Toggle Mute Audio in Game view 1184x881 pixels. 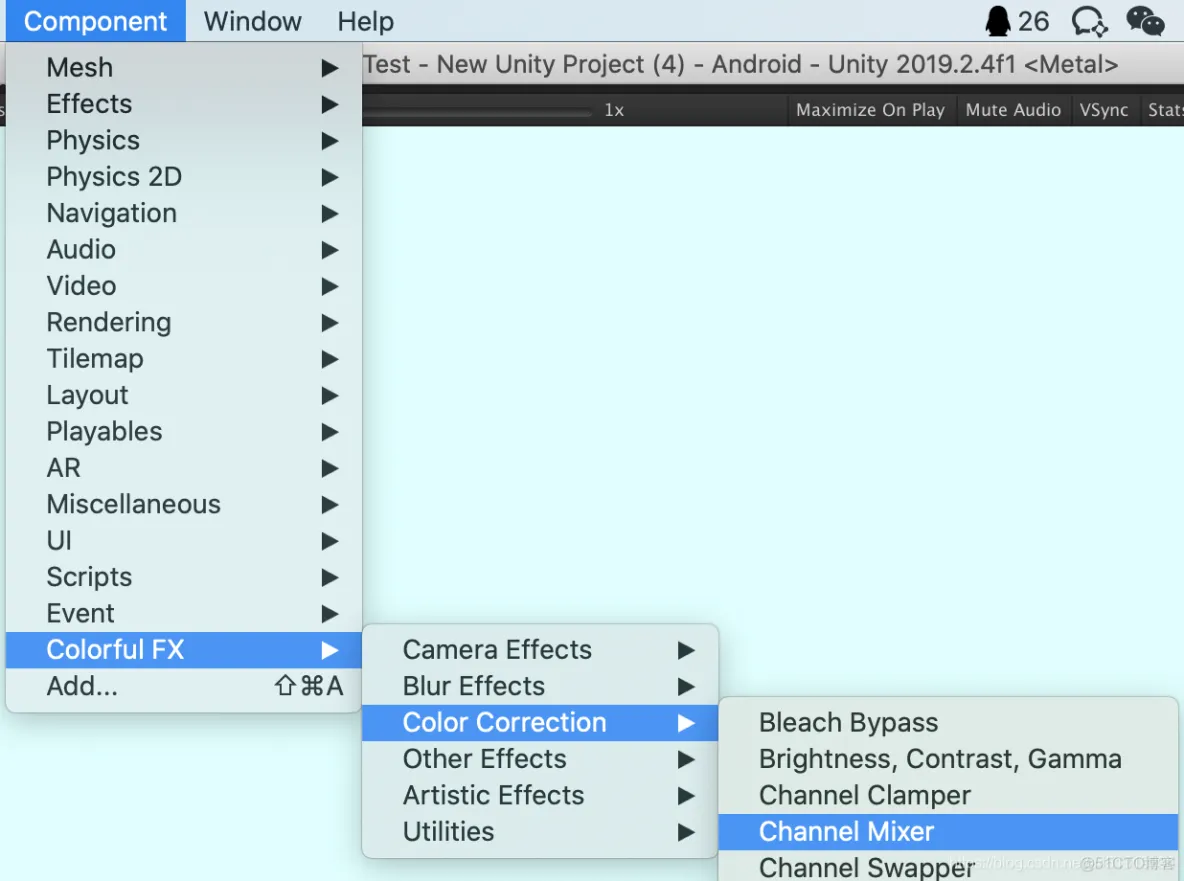(x=1013, y=109)
